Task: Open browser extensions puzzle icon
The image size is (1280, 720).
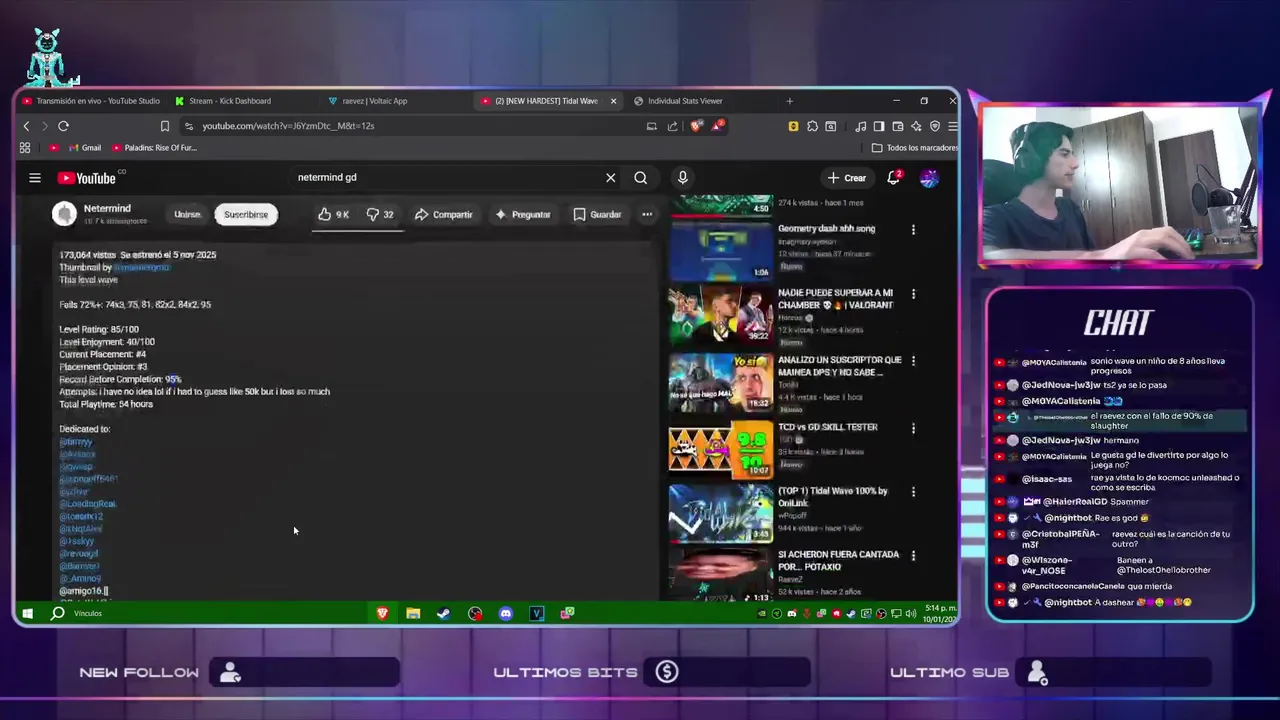Action: (812, 126)
